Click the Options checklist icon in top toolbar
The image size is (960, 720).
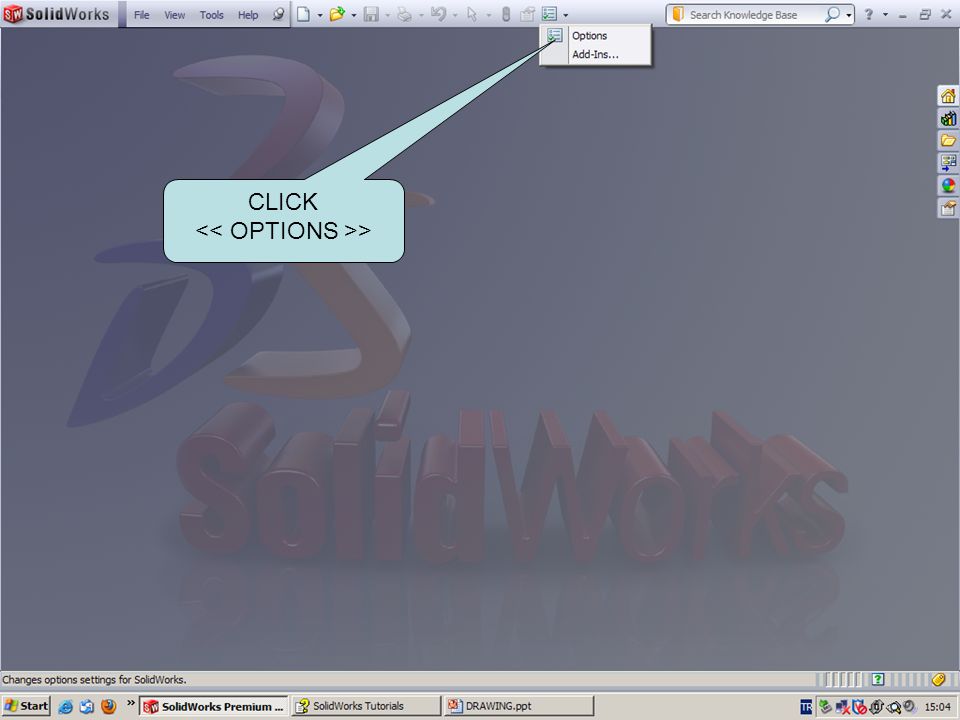549,14
